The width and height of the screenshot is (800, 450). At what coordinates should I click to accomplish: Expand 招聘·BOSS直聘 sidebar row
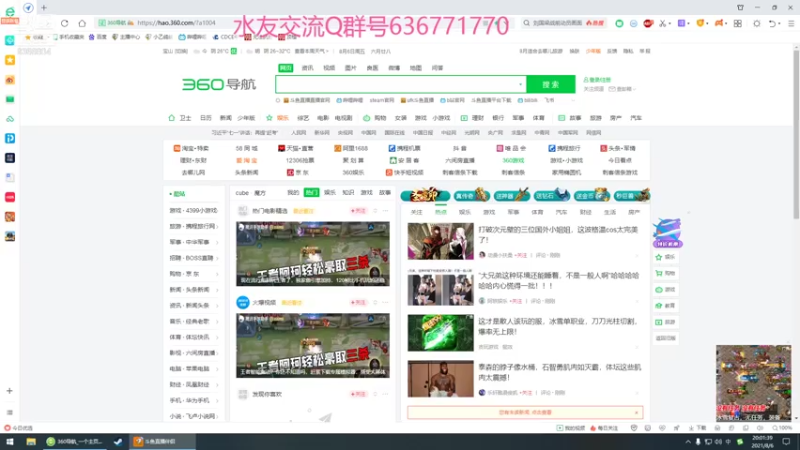194,258
